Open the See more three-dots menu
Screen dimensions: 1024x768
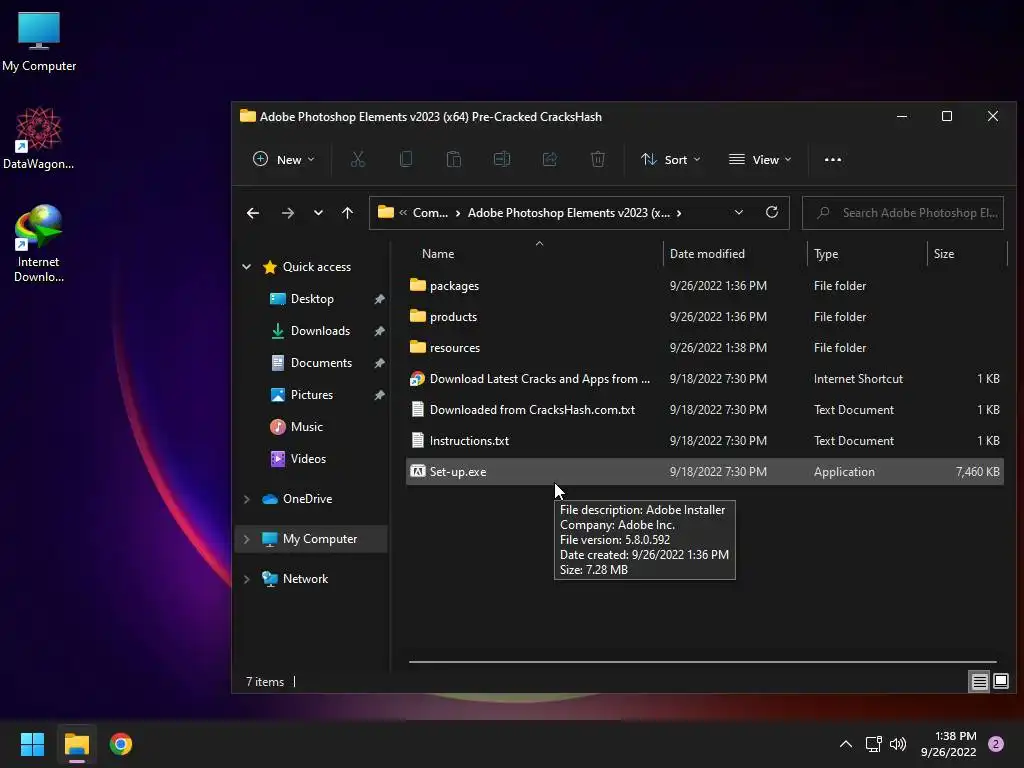[833, 159]
